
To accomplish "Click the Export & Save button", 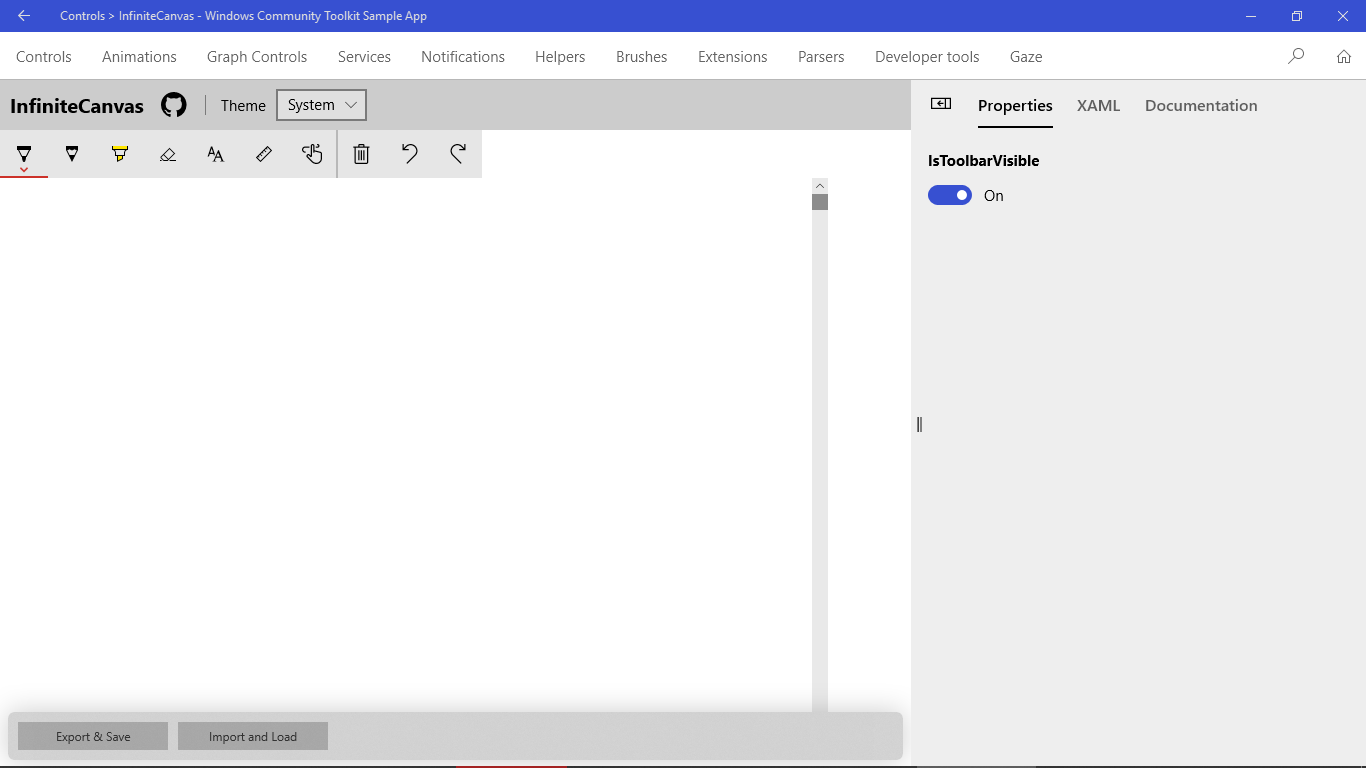I will click(x=93, y=736).
